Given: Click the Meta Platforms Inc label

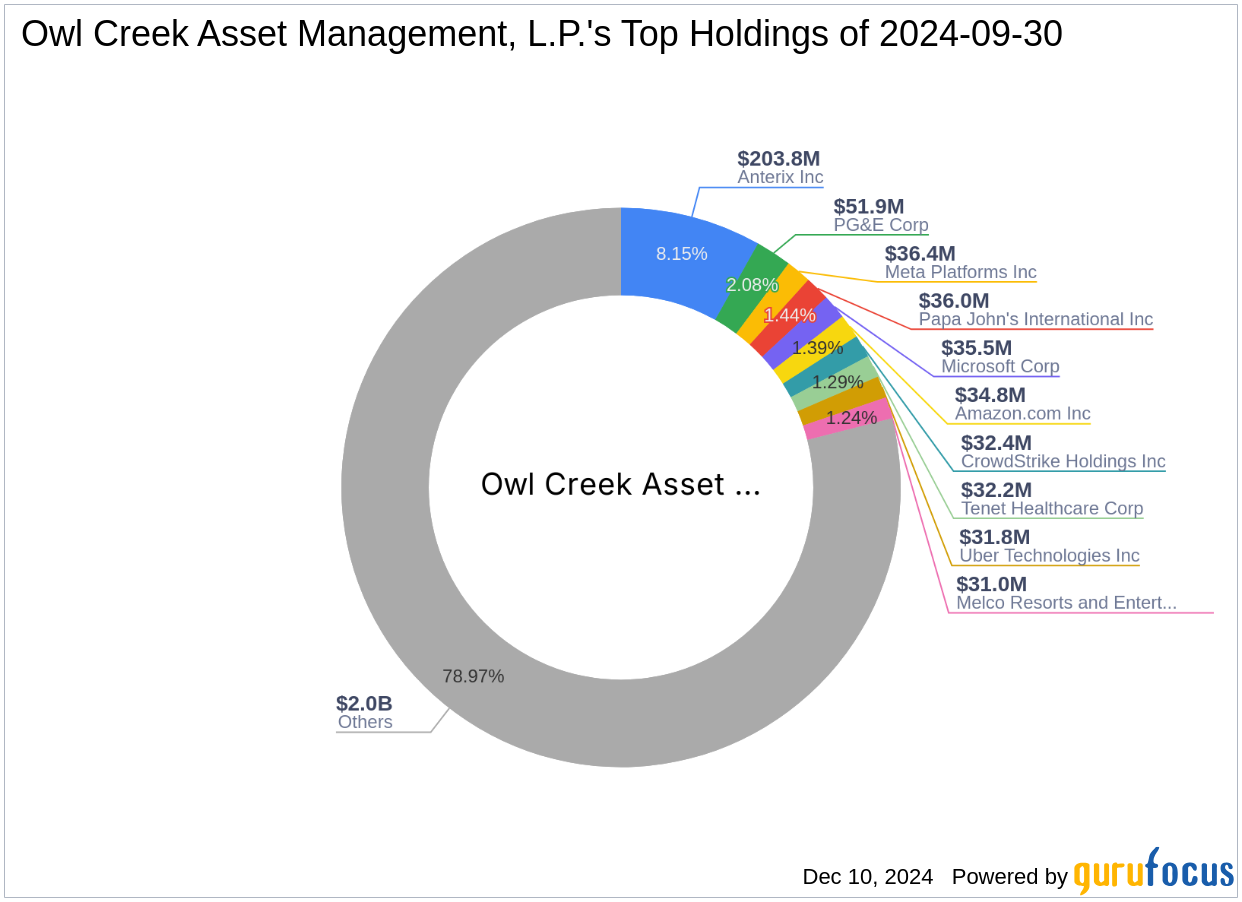Looking at the screenshot, I should point(960,272).
